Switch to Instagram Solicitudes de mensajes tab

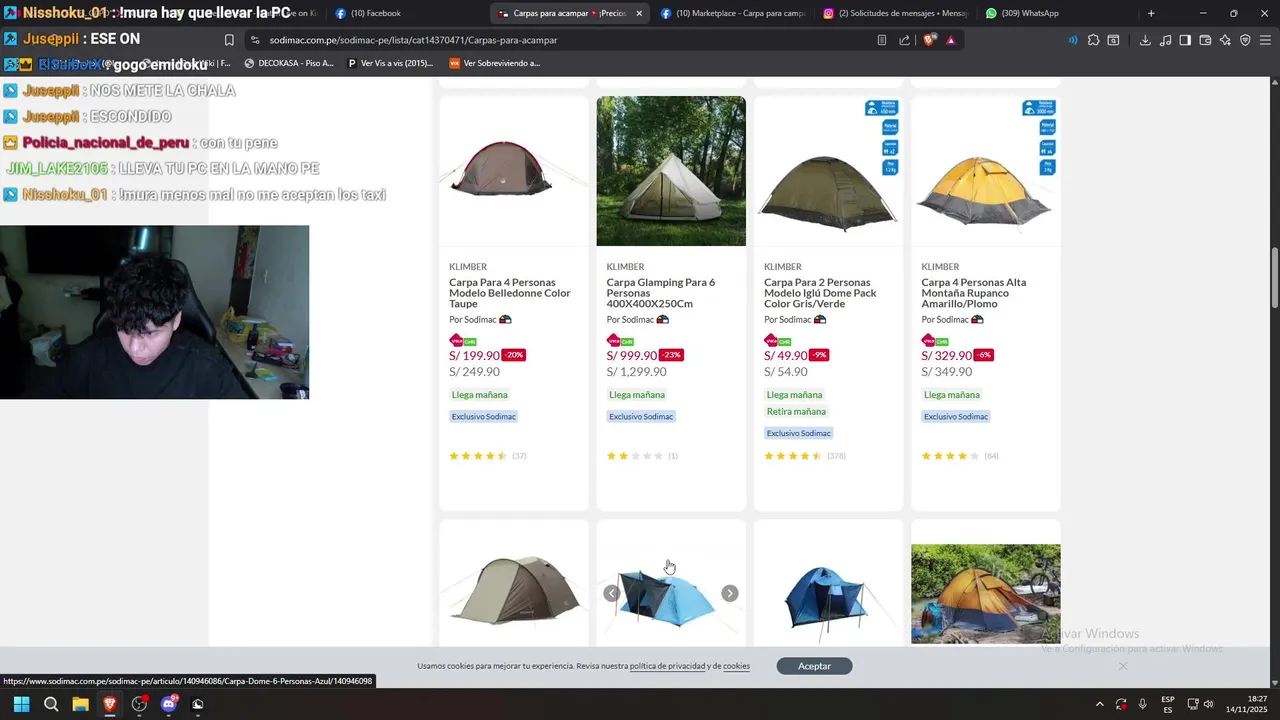pyautogui.click(x=895, y=13)
